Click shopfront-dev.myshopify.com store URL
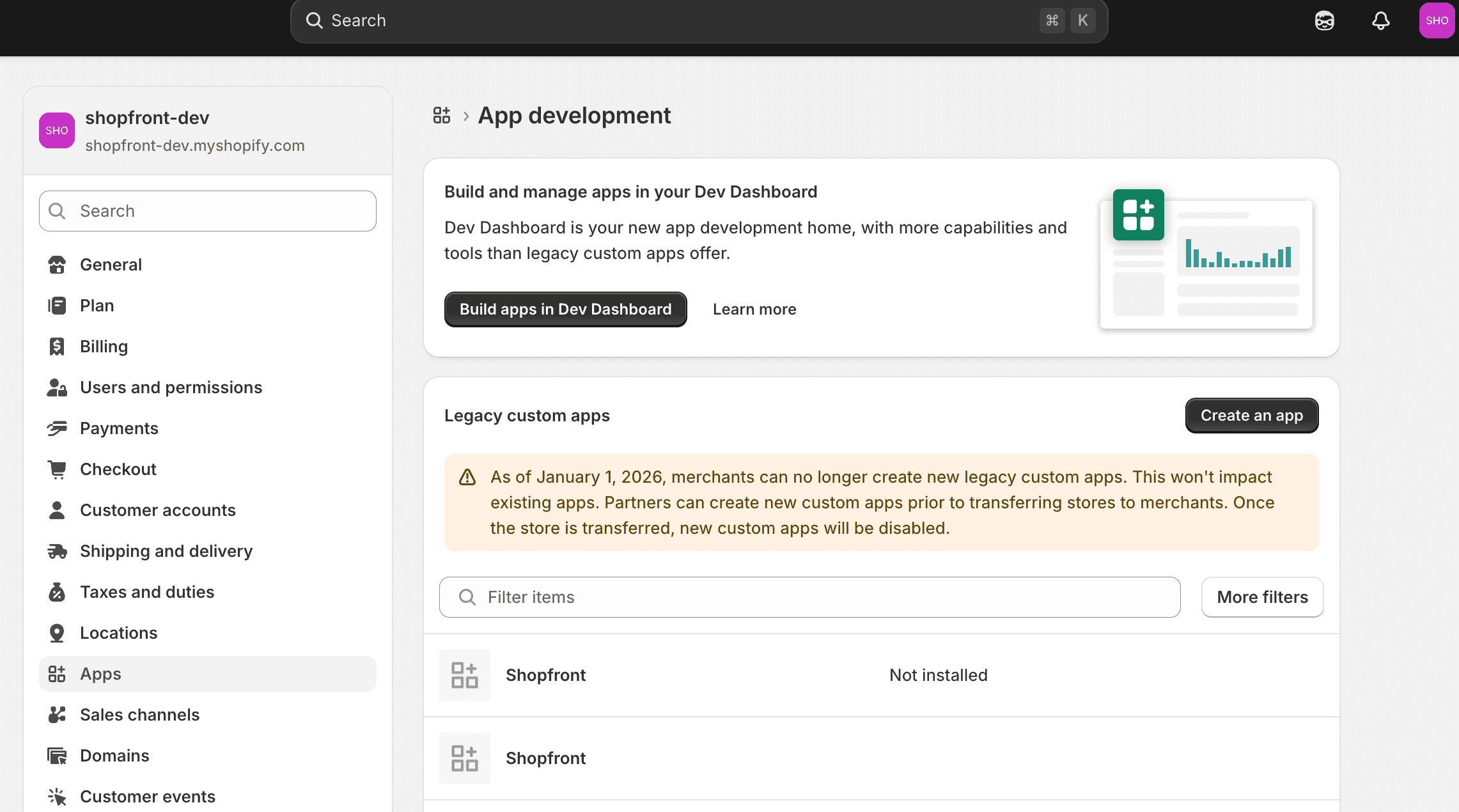Image resolution: width=1459 pixels, height=812 pixels. point(195,146)
